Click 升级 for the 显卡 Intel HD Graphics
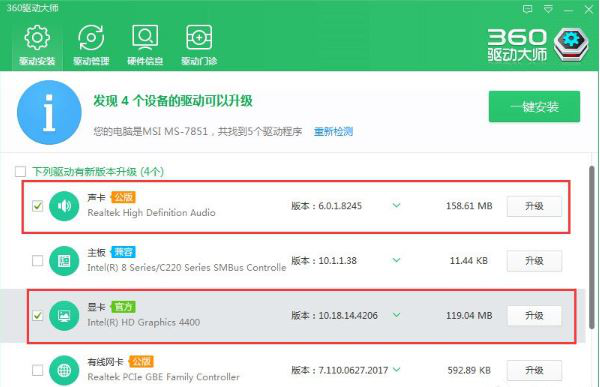The width and height of the screenshot is (600, 387). click(x=534, y=316)
